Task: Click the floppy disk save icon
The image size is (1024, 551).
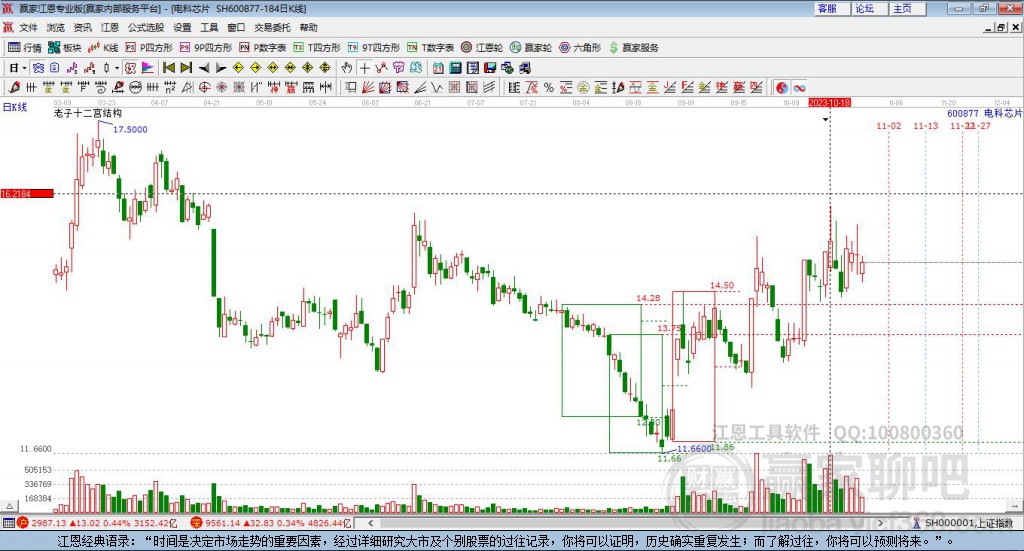Action: pyautogui.click(x=490, y=68)
